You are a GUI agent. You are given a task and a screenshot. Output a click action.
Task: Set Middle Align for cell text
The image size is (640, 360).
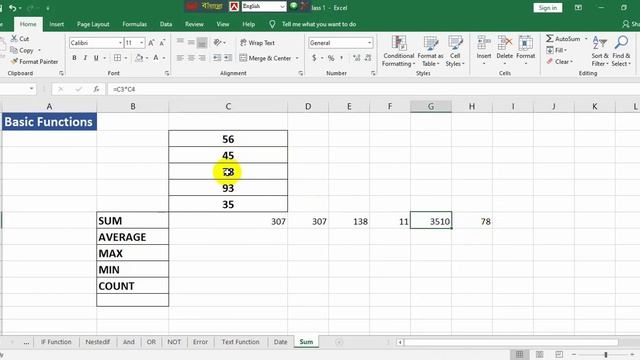[x=191, y=42]
